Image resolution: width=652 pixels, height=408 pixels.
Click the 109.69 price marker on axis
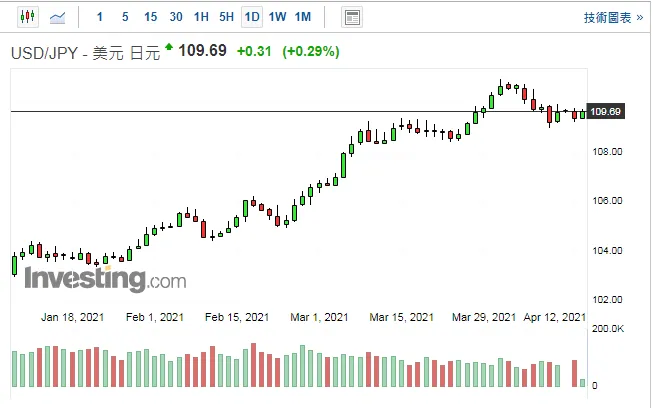[x=605, y=111]
